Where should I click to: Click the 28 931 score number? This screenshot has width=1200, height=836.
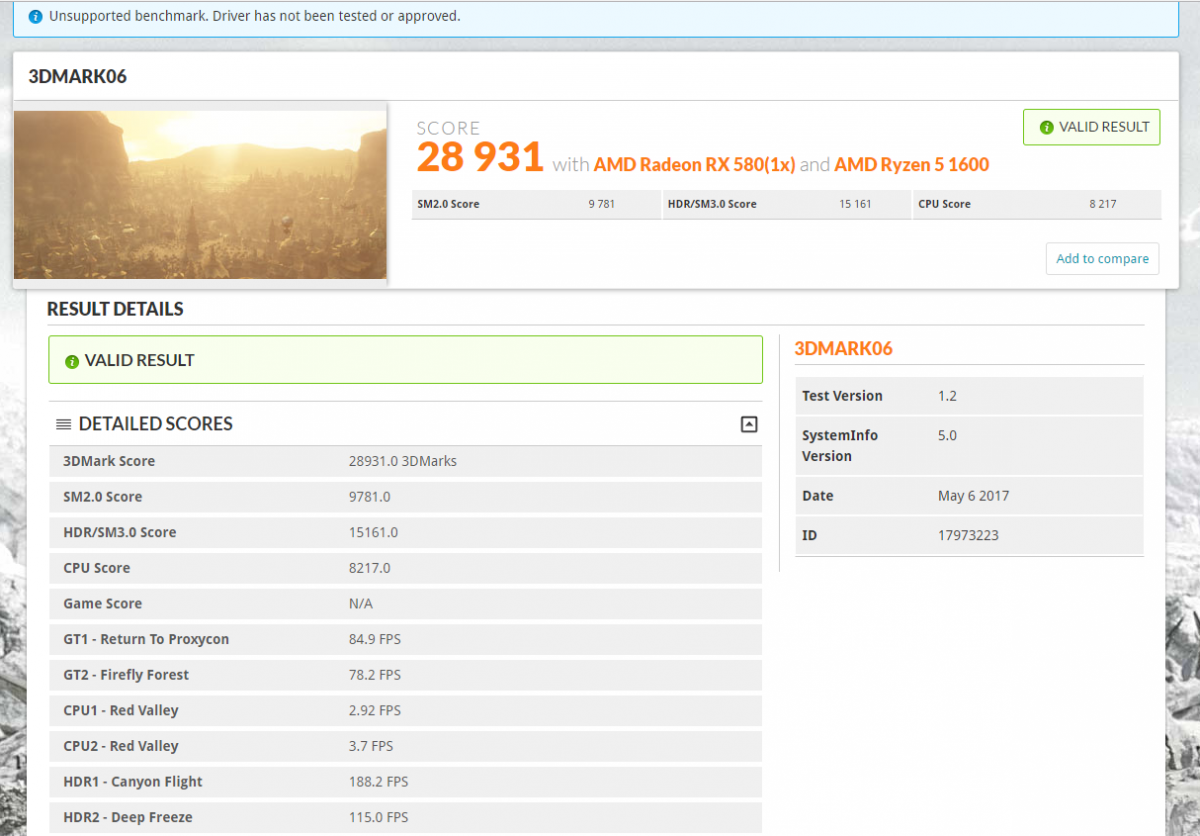[480, 158]
